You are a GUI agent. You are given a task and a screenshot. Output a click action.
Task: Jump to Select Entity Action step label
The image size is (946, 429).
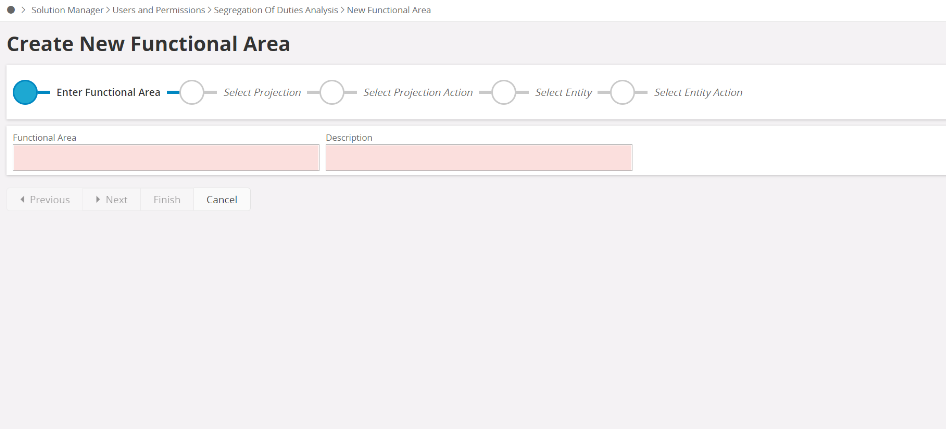pyautogui.click(x=698, y=92)
